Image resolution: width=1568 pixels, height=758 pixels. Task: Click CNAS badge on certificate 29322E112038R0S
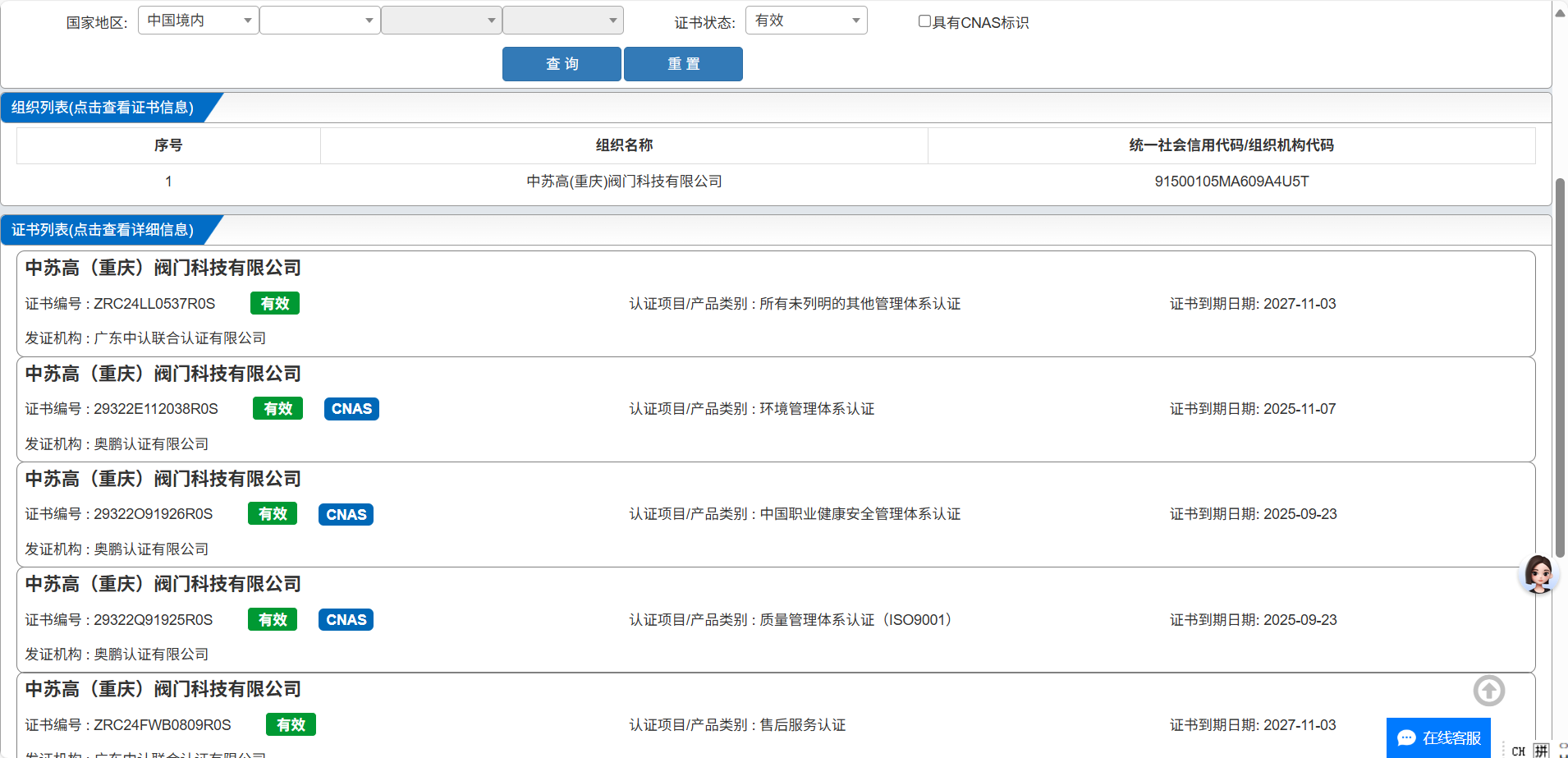pos(351,409)
